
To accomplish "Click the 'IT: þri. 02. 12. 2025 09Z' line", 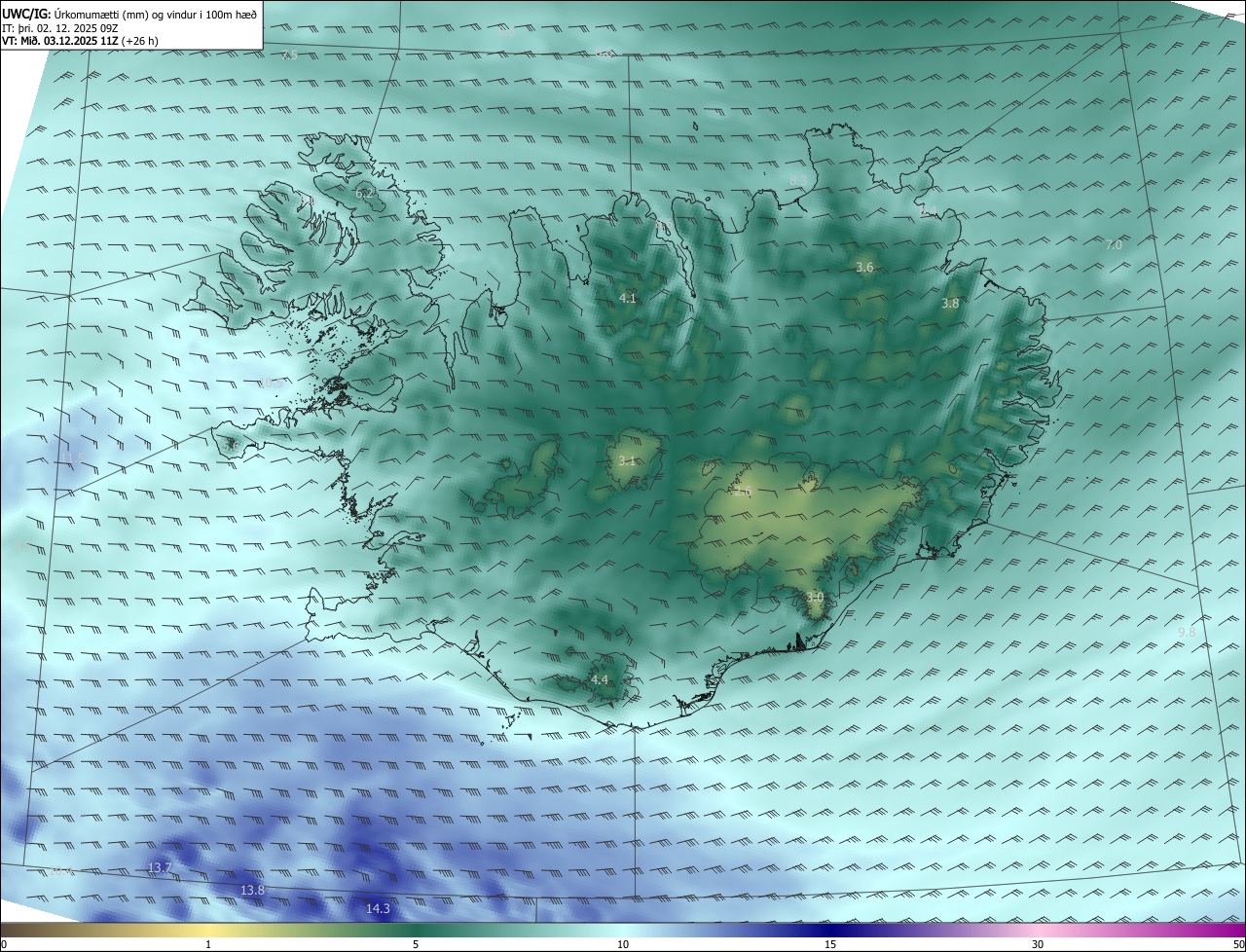I will pos(60,28).
